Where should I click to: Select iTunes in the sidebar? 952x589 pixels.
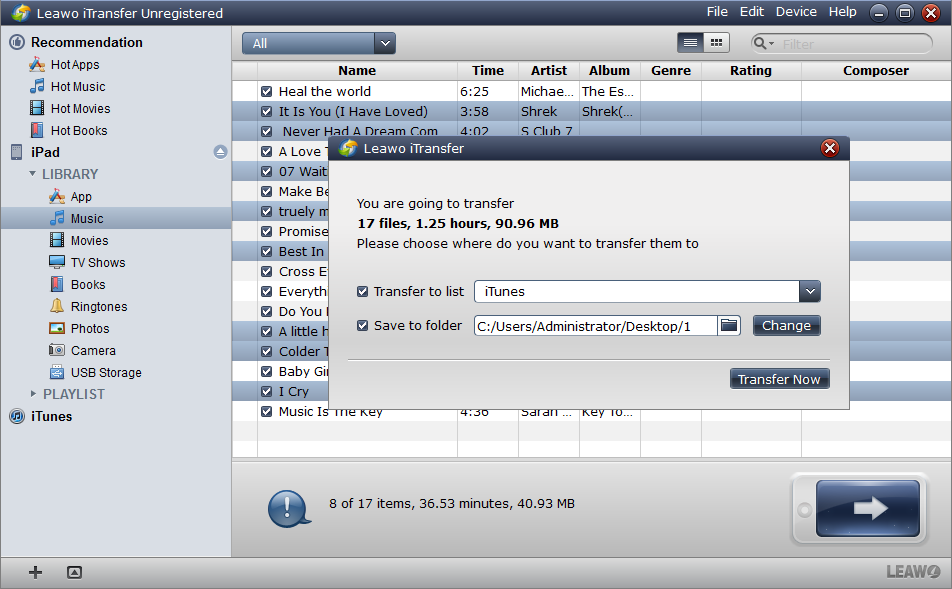tap(51, 417)
